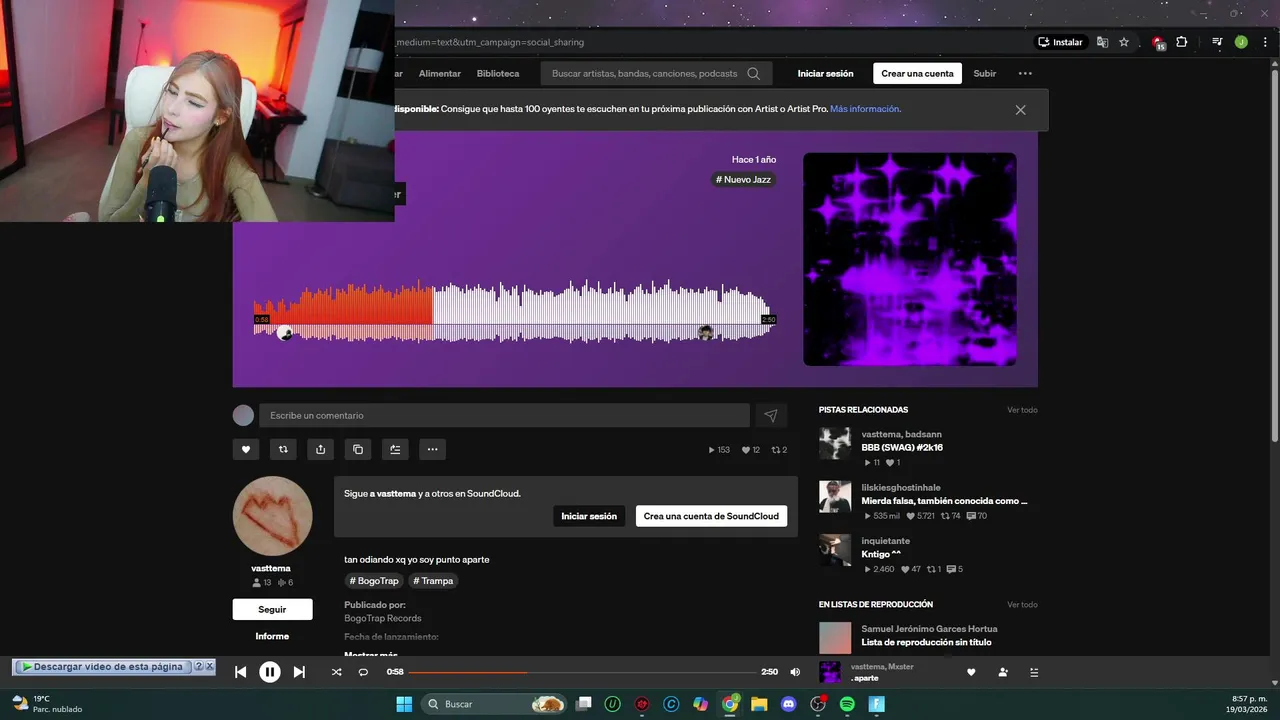Toggle shuffle in the player bar
This screenshot has height=720, width=1280.
[336, 672]
